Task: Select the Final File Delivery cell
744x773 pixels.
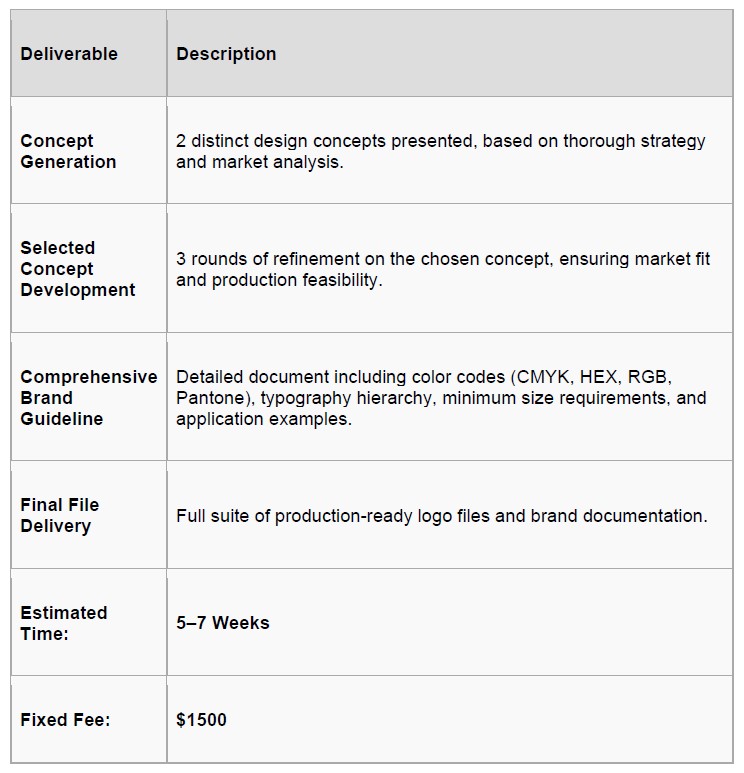Action: (x=60, y=515)
